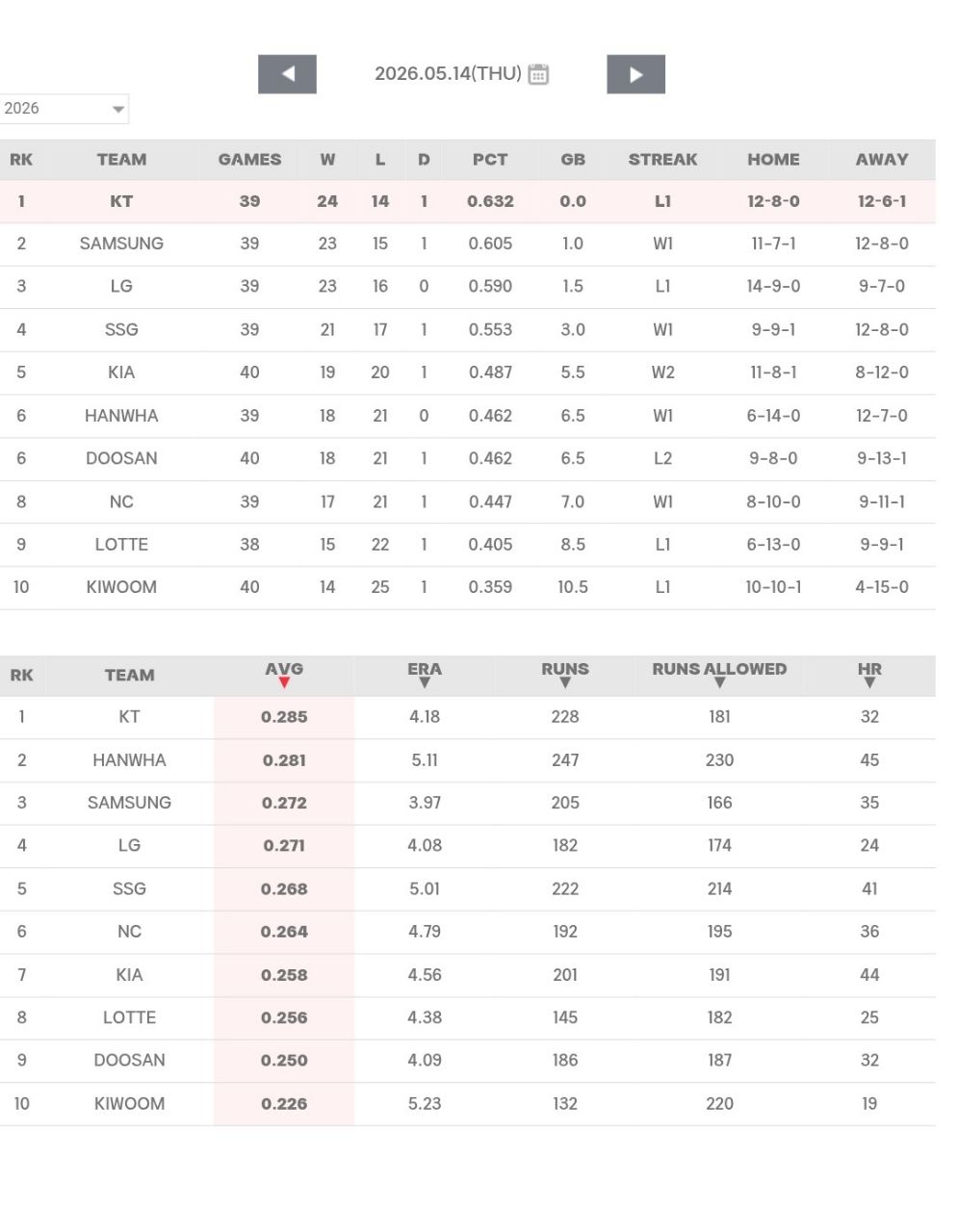Click HANWHA in the team stats table
Viewport: 958px width, 1232px height.
click(129, 760)
